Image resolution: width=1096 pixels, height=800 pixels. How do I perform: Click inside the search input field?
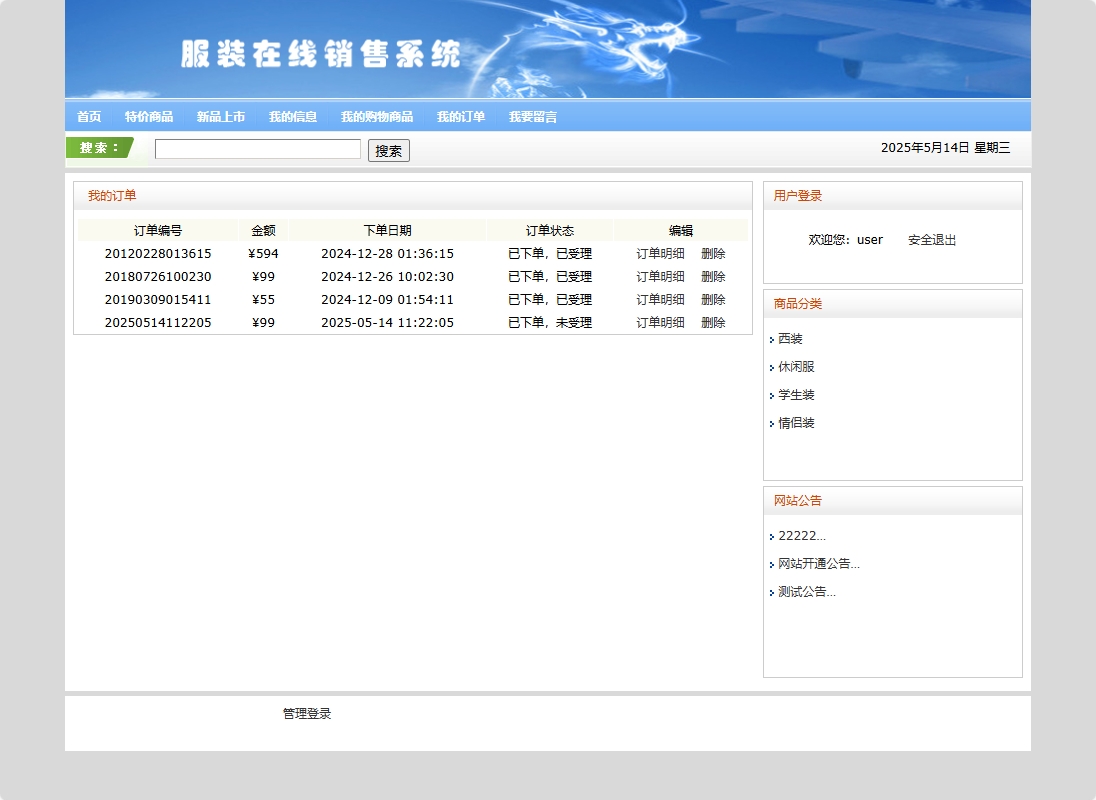pos(257,148)
